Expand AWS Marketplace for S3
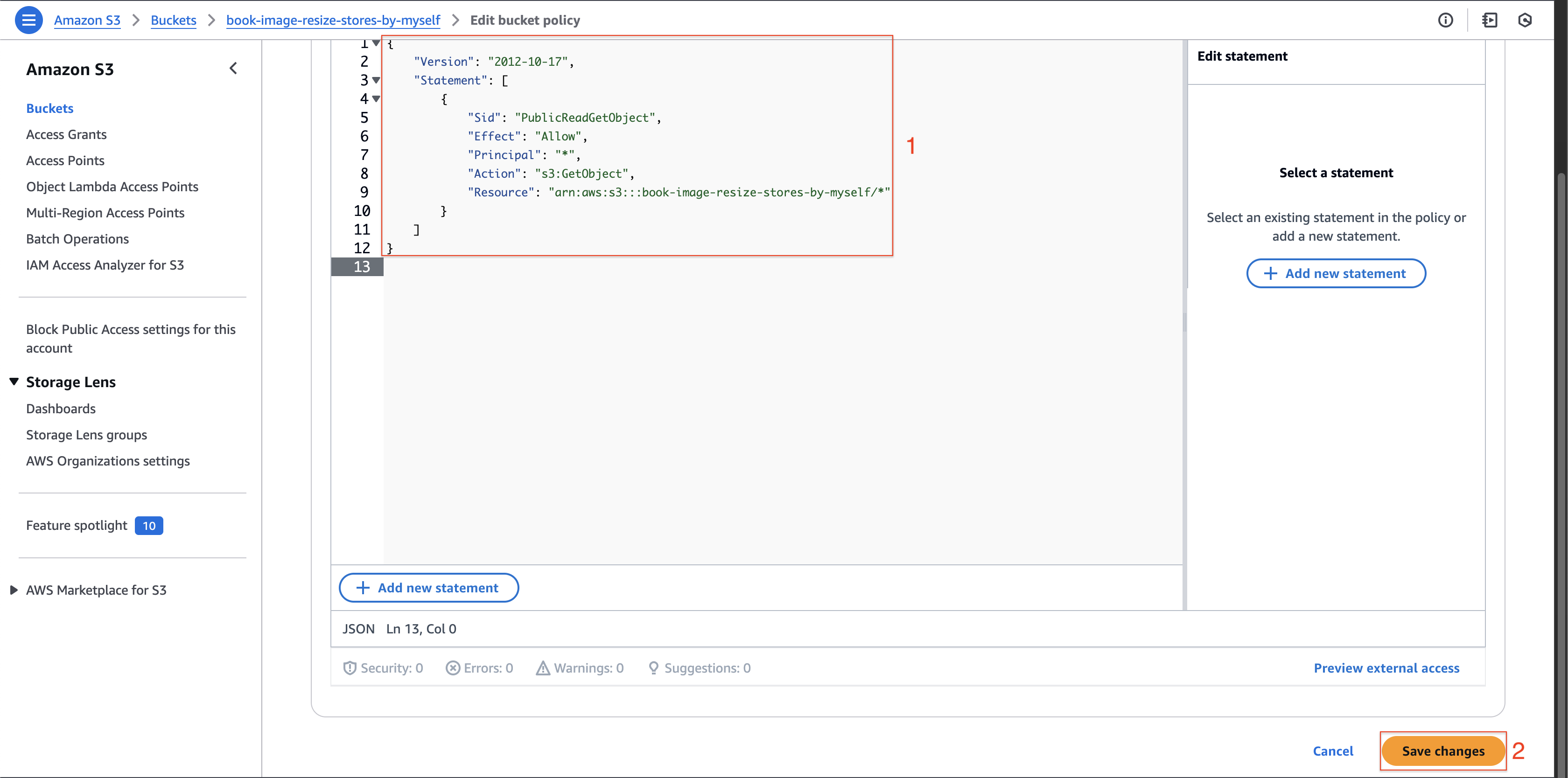The image size is (1568, 778). (14, 590)
